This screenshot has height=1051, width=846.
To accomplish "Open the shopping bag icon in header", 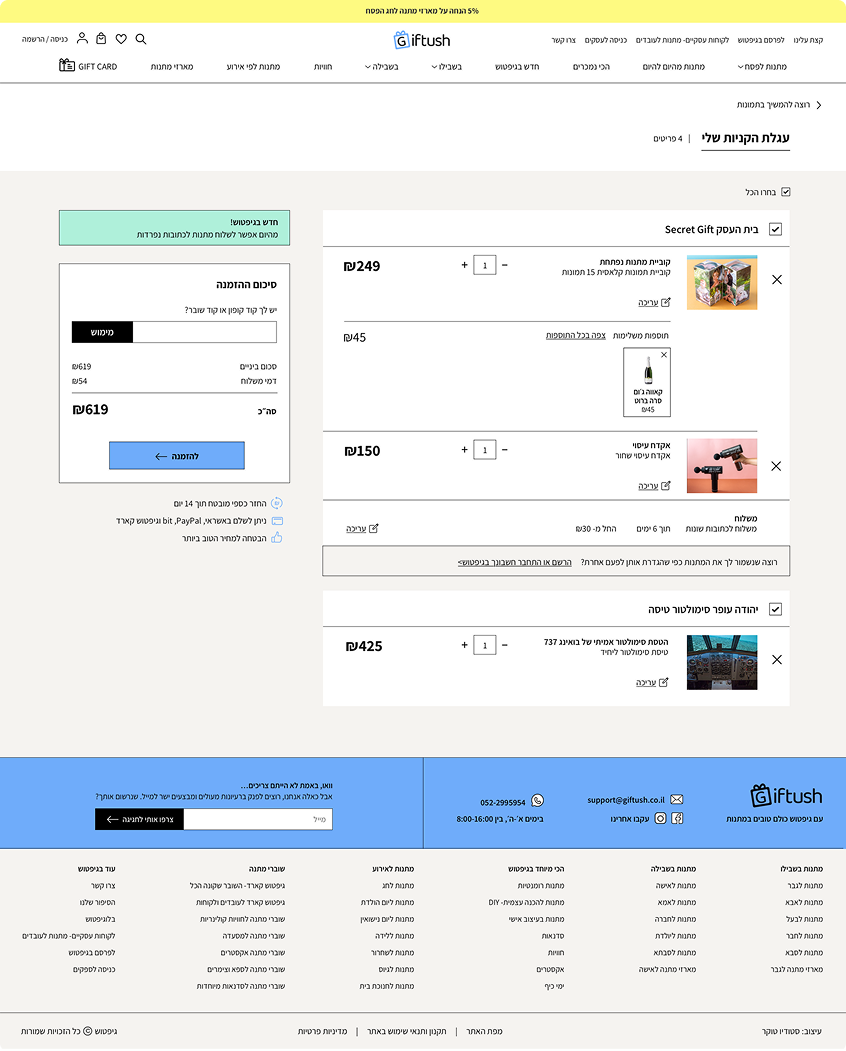I will [x=101, y=39].
